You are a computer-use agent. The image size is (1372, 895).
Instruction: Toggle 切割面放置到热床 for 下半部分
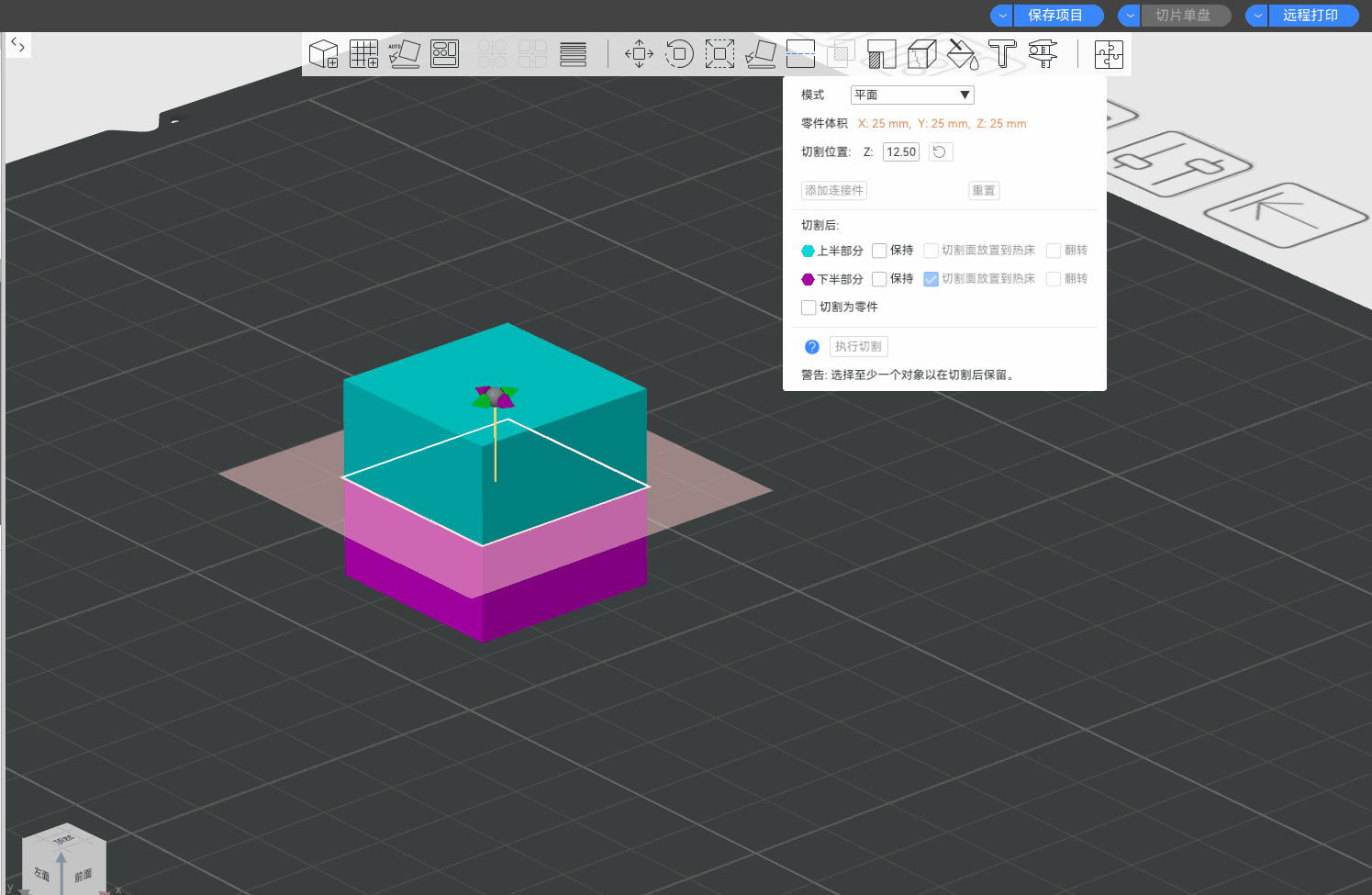(x=931, y=279)
